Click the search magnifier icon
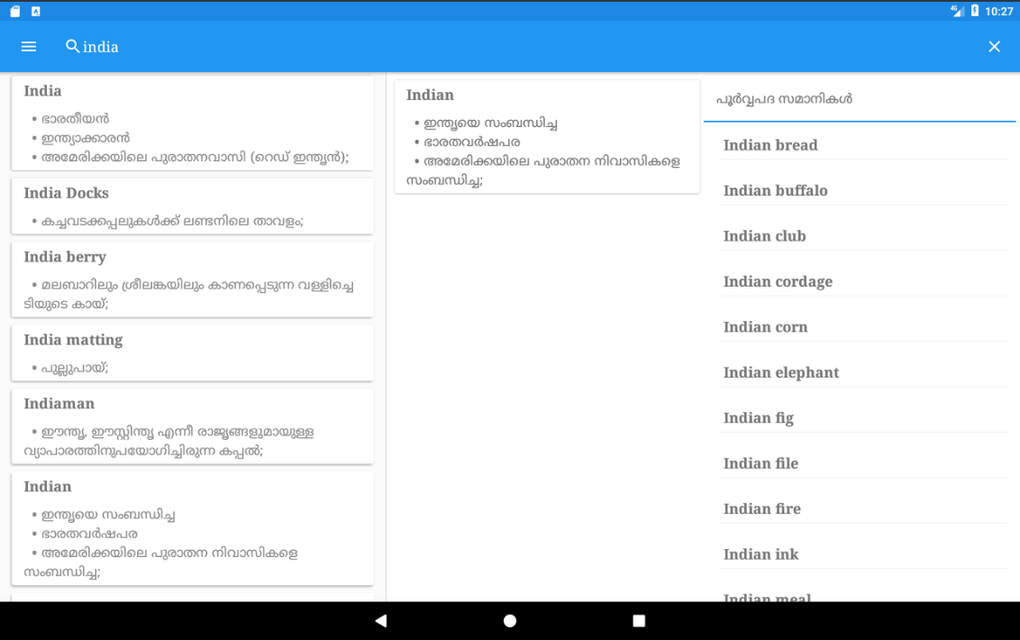Viewport: 1020px width, 640px height. pos(72,46)
